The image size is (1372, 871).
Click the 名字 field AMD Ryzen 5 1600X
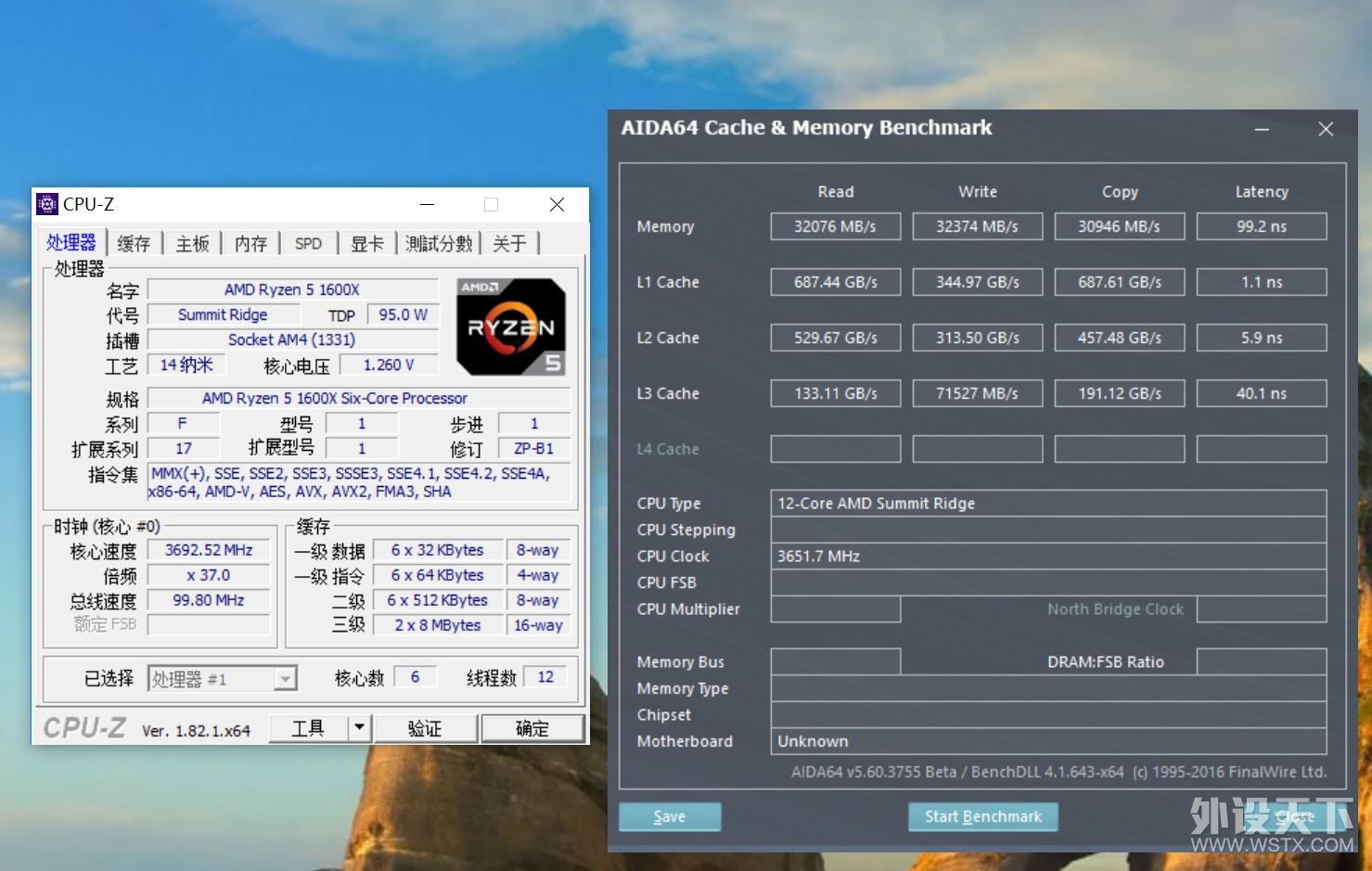[292, 289]
